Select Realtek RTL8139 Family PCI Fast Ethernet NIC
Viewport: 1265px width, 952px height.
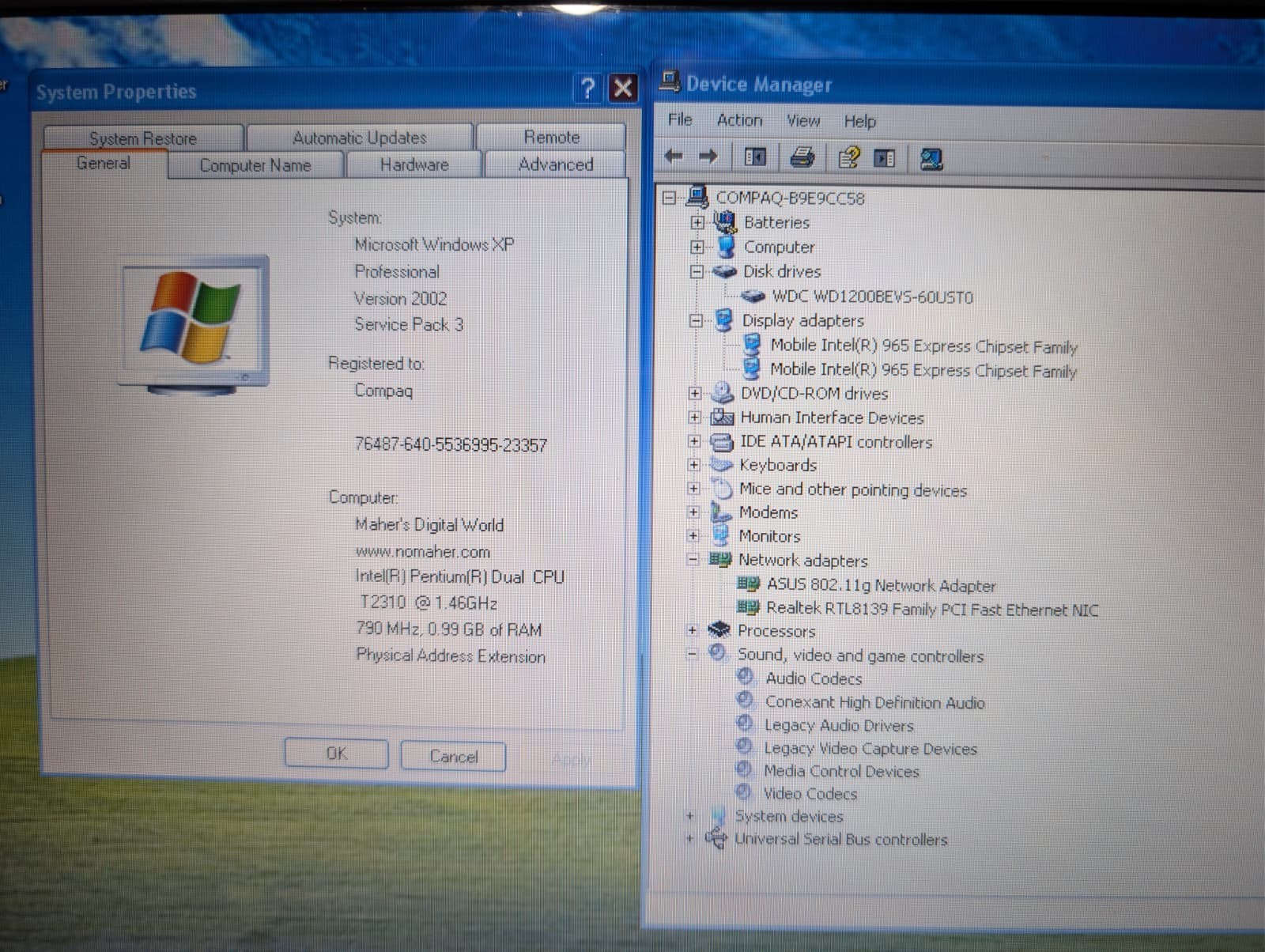[x=932, y=609]
